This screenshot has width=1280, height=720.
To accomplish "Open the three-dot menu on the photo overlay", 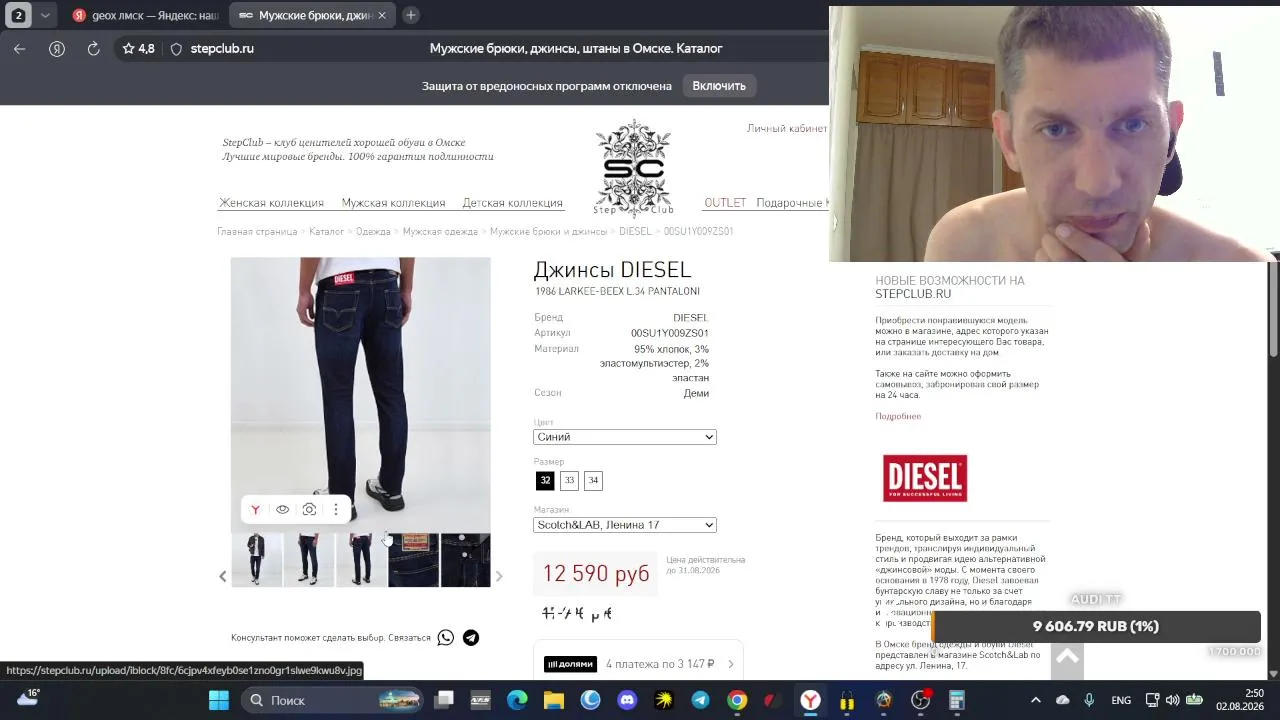I will [x=336, y=510].
